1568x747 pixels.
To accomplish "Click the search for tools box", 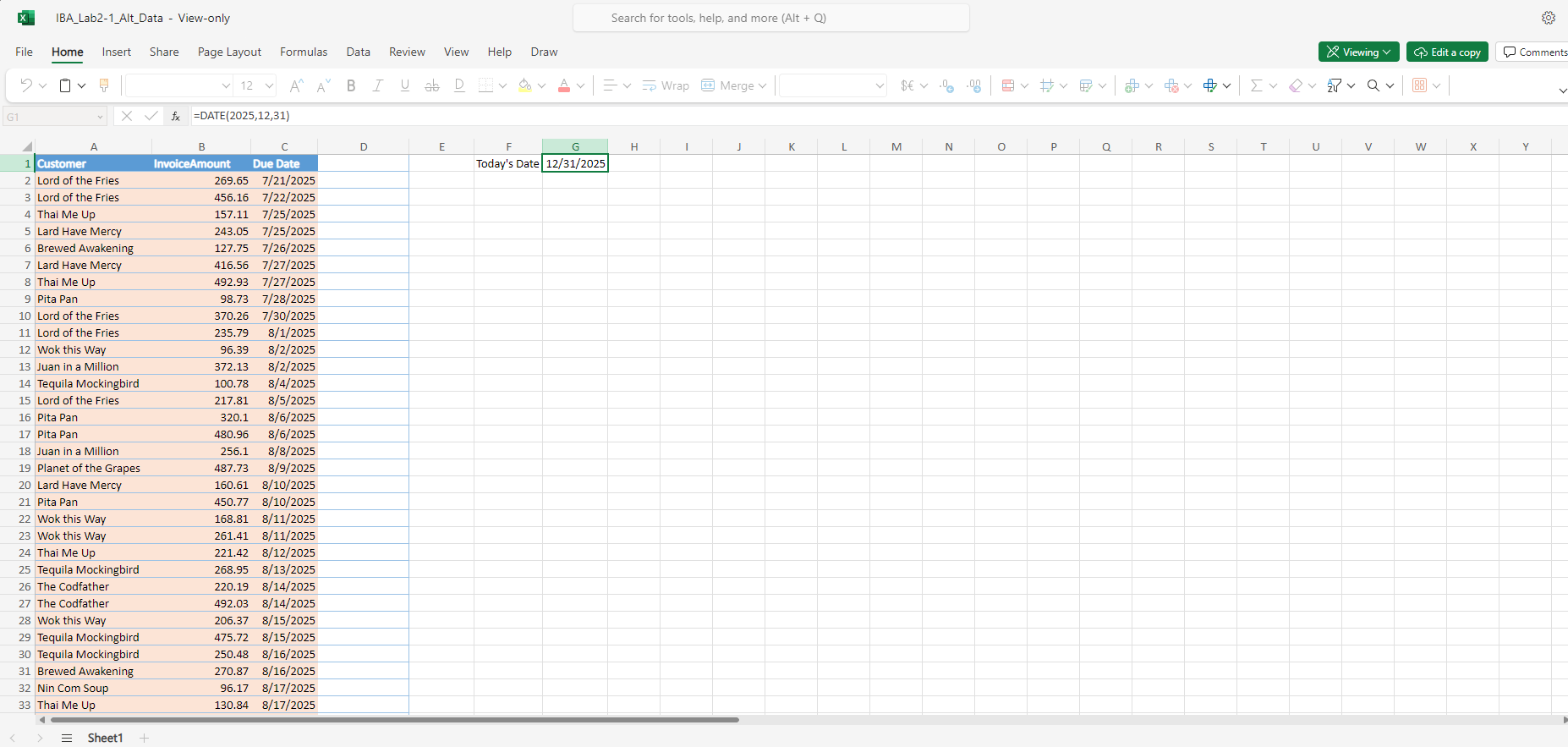I will coord(771,18).
